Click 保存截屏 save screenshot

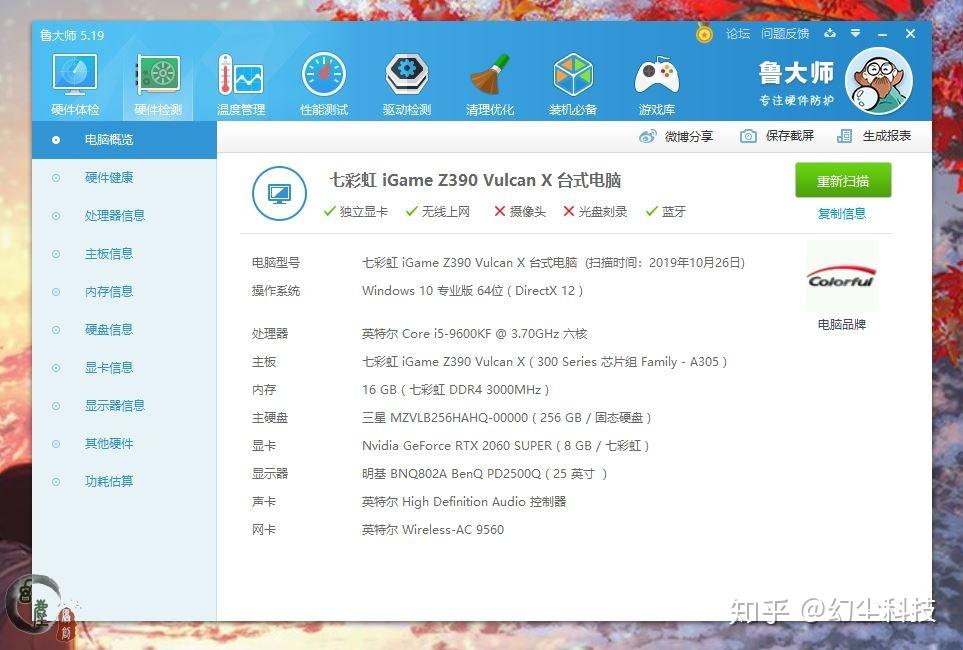[x=777, y=136]
